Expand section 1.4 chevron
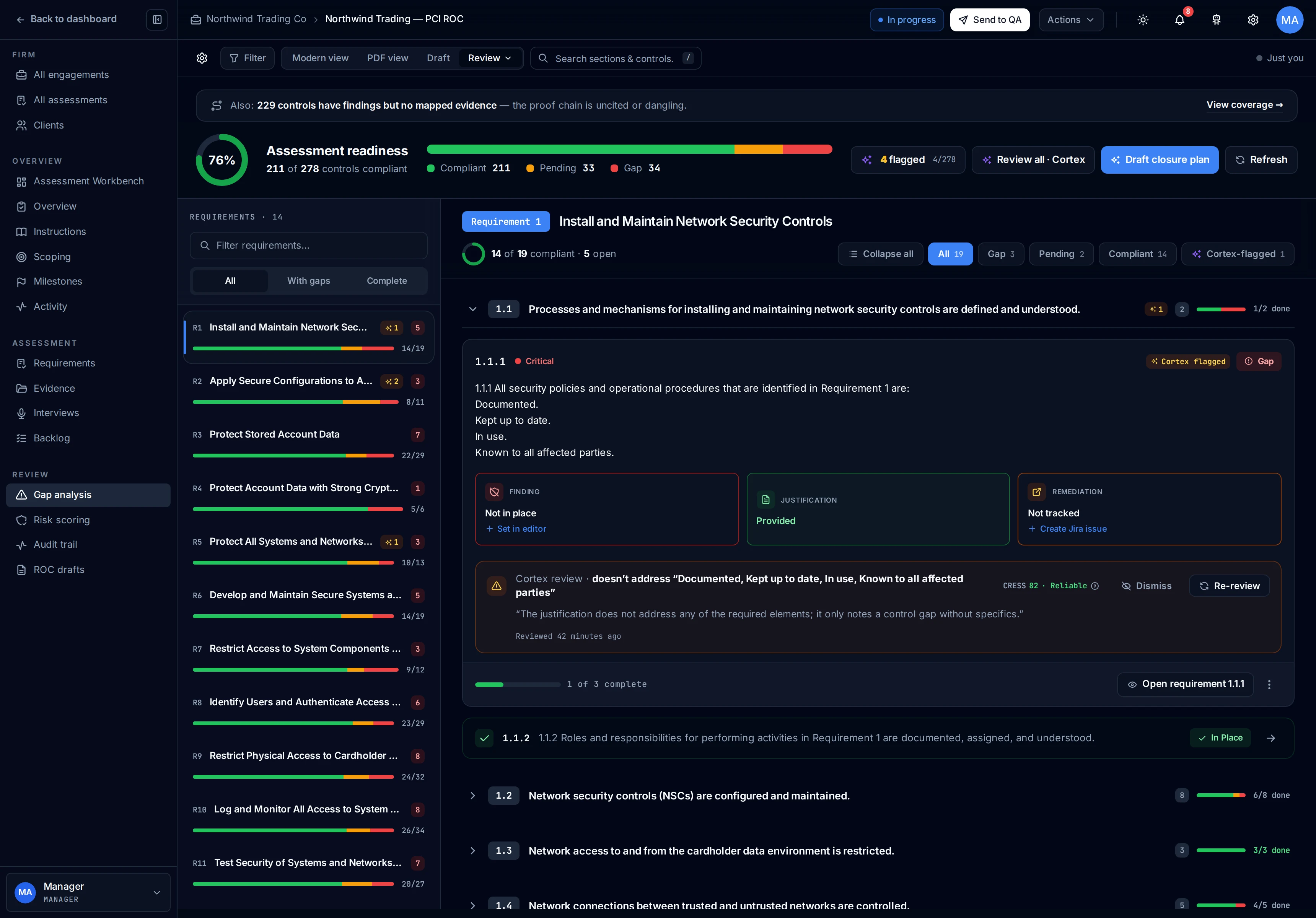The height and width of the screenshot is (918, 1316). point(473,905)
